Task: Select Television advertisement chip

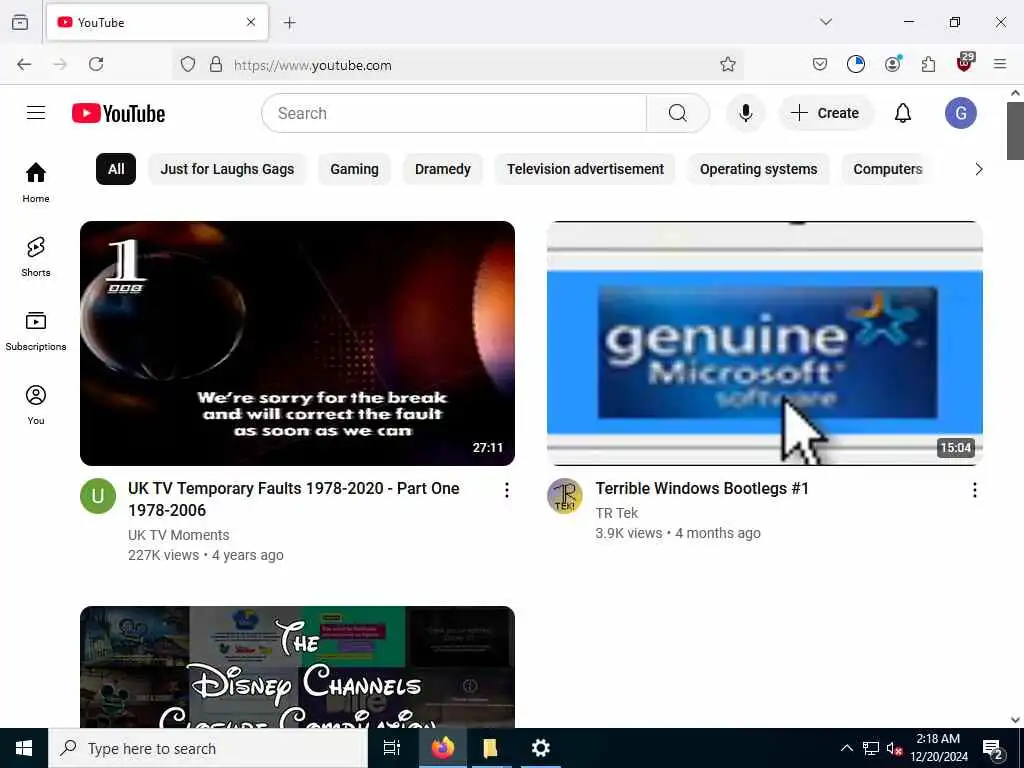Action: coord(585,169)
